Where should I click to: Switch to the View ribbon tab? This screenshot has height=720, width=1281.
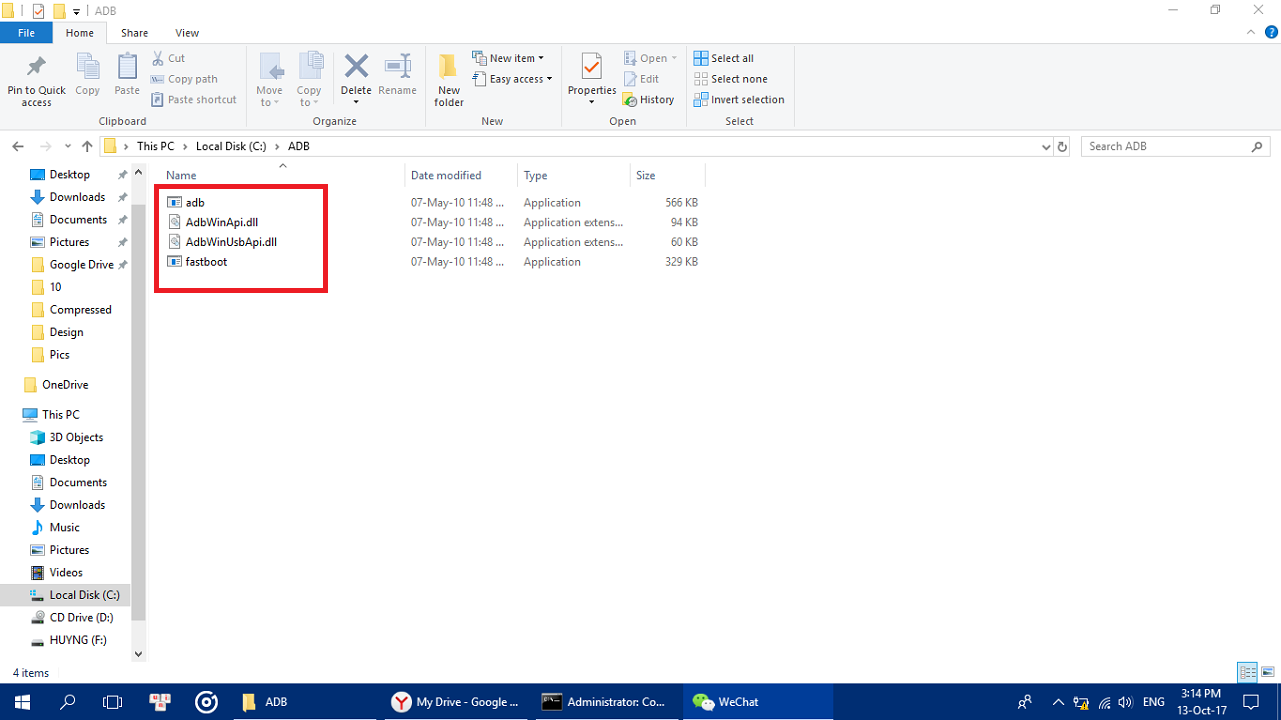(x=187, y=33)
